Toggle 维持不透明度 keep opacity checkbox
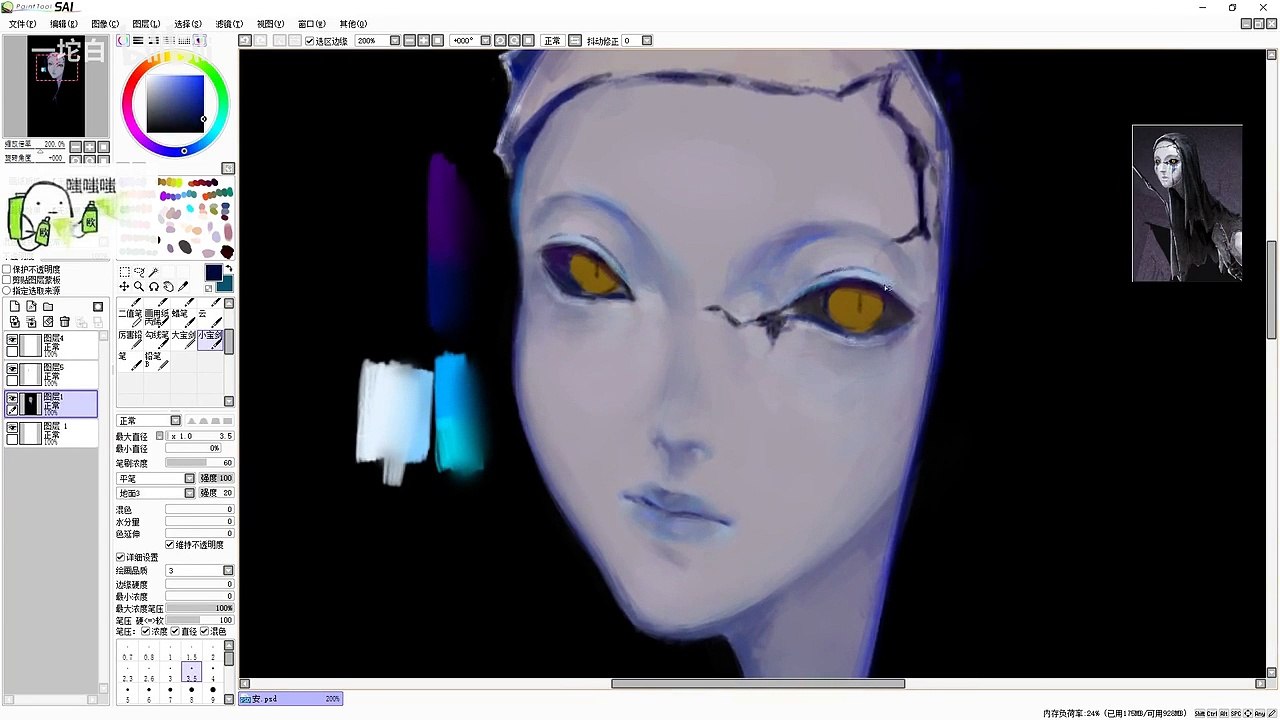 (170, 545)
